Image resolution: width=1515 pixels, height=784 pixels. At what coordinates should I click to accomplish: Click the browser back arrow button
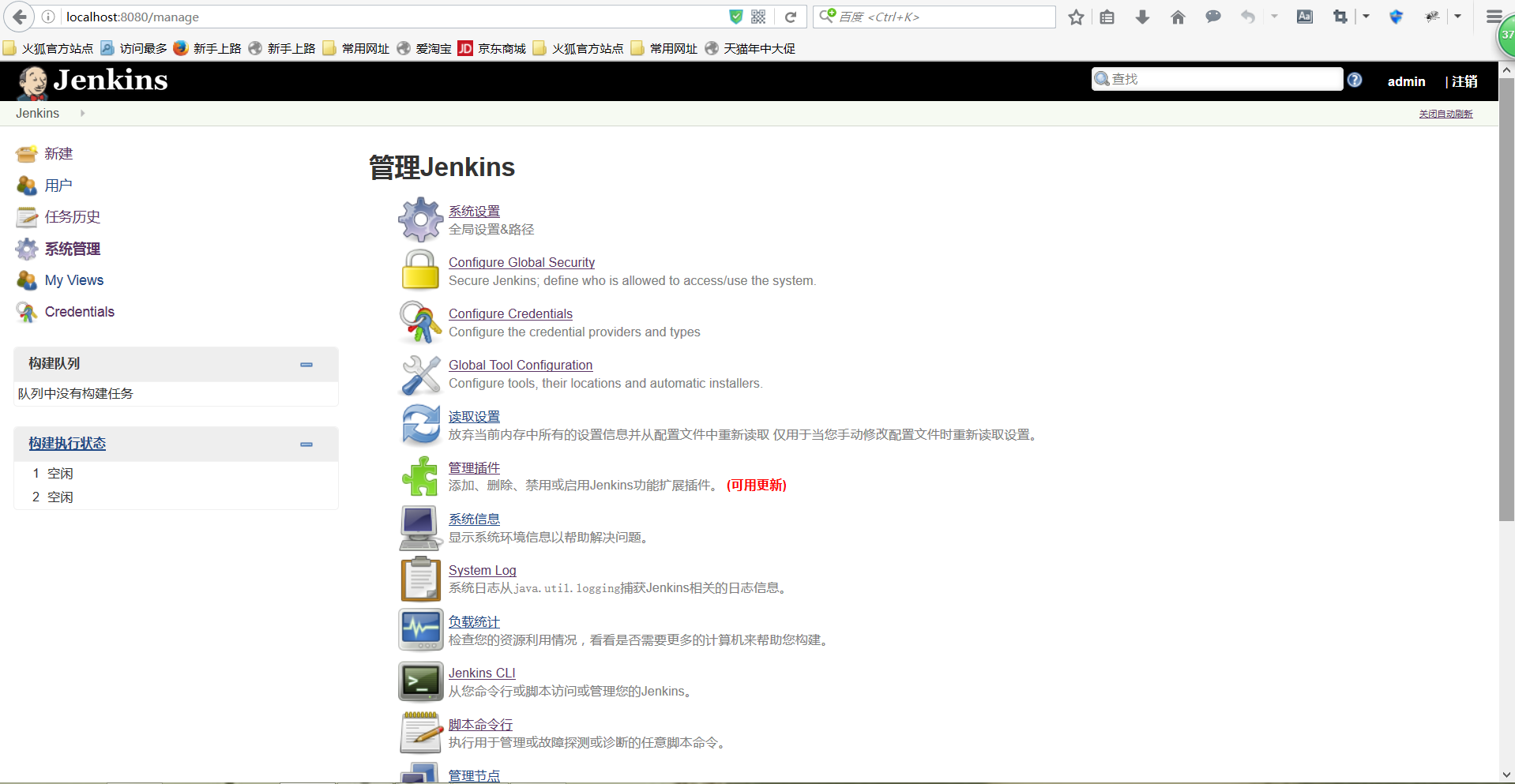point(19,17)
